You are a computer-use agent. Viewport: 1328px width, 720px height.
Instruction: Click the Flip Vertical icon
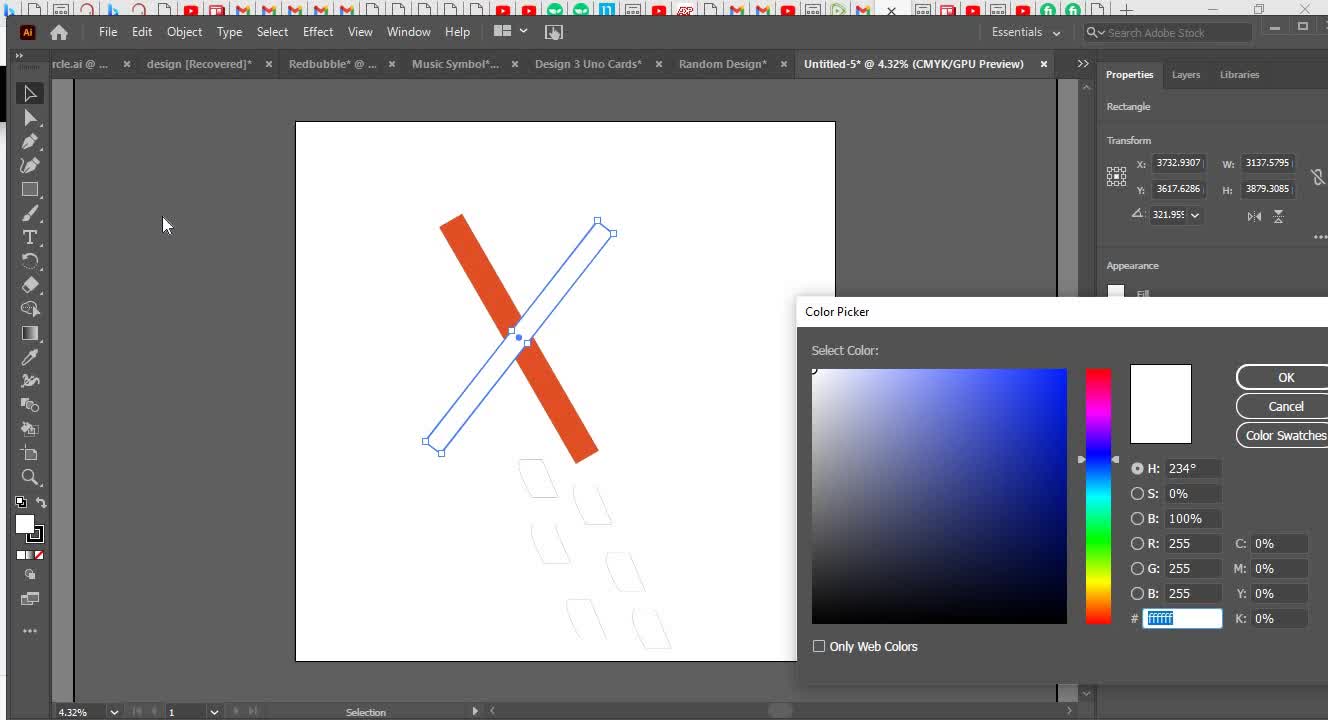tap(1278, 216)
